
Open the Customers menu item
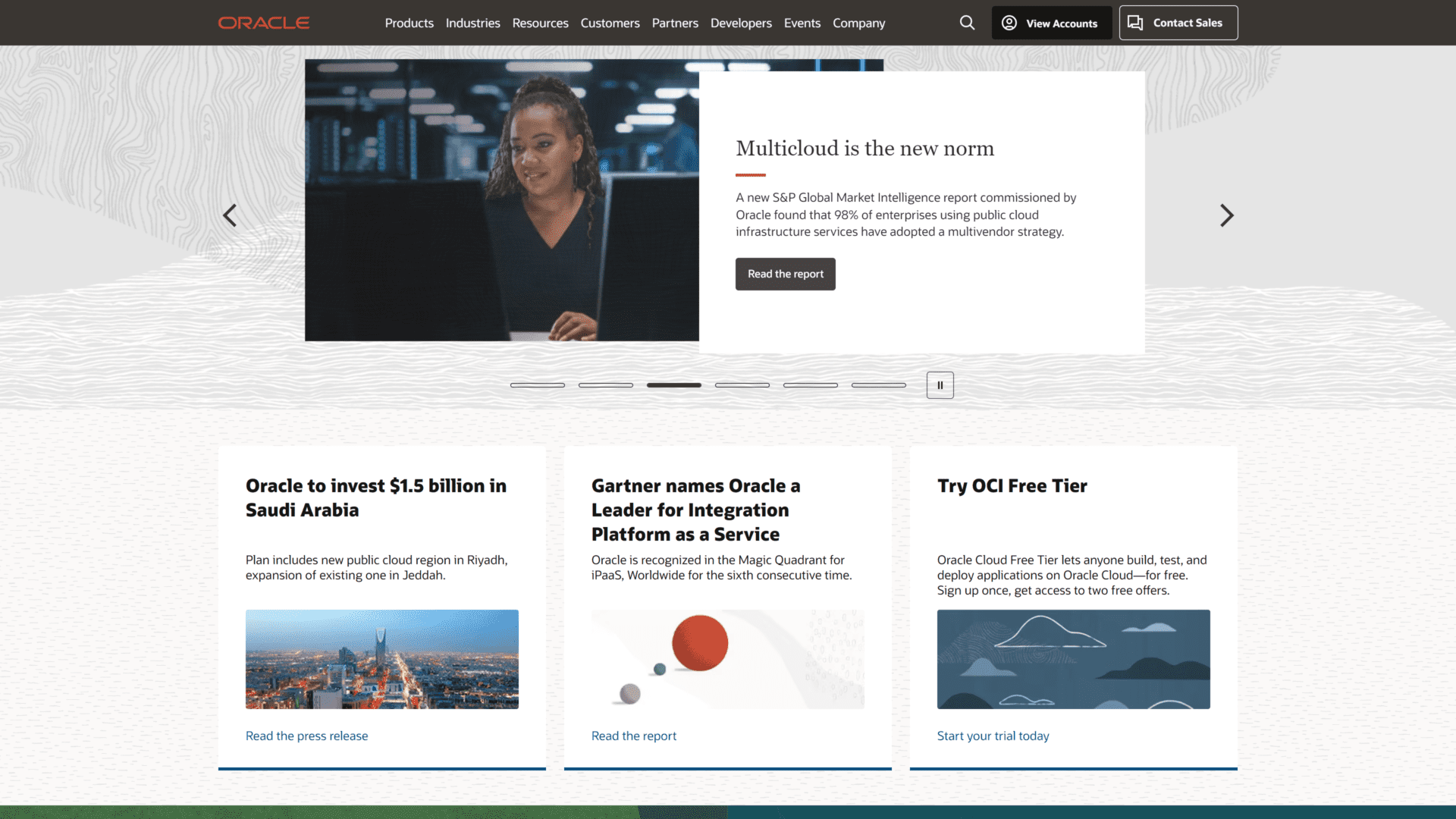click(610, 22)
